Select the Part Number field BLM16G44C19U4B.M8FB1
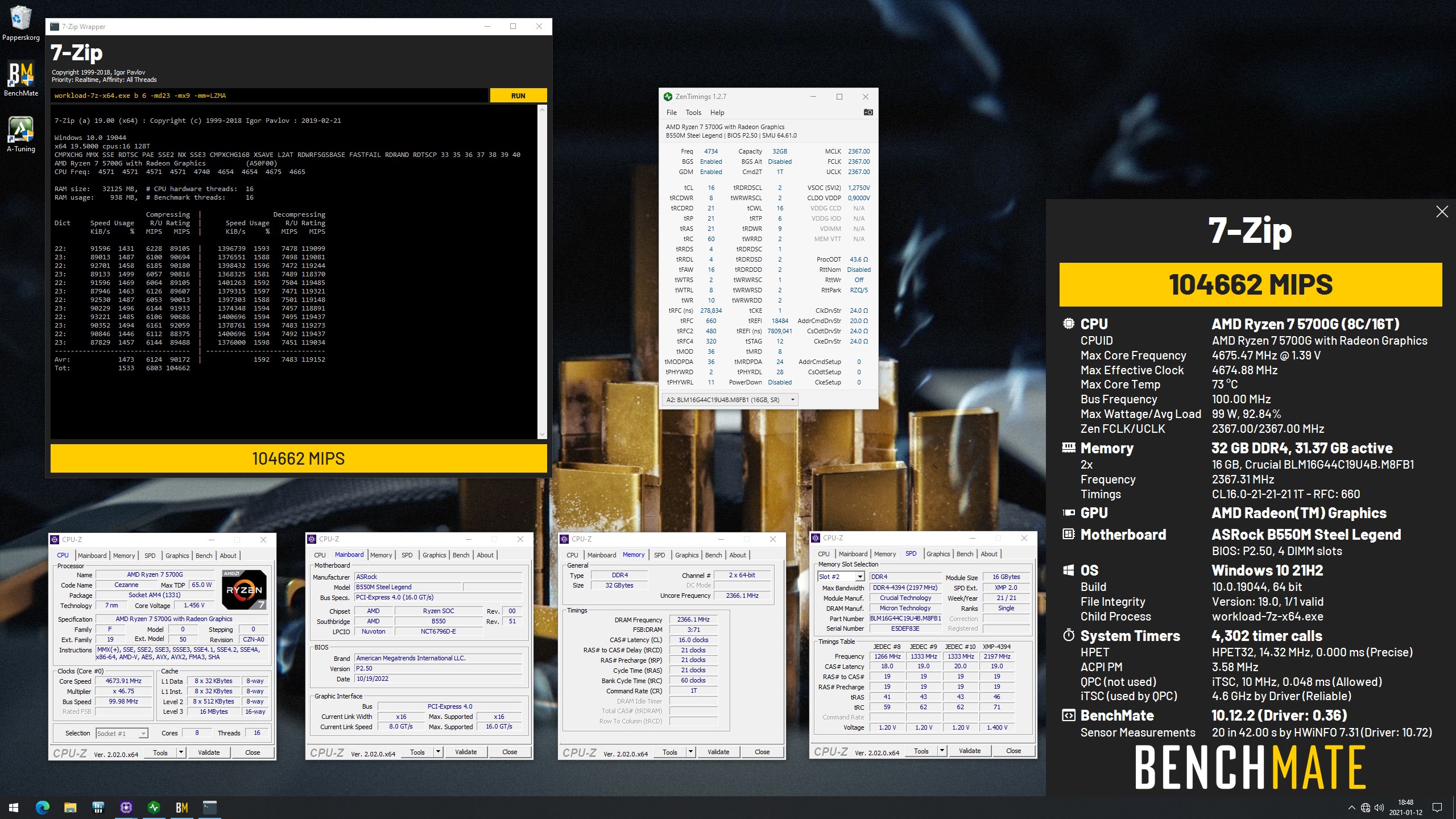 click(x=905, y=618)
